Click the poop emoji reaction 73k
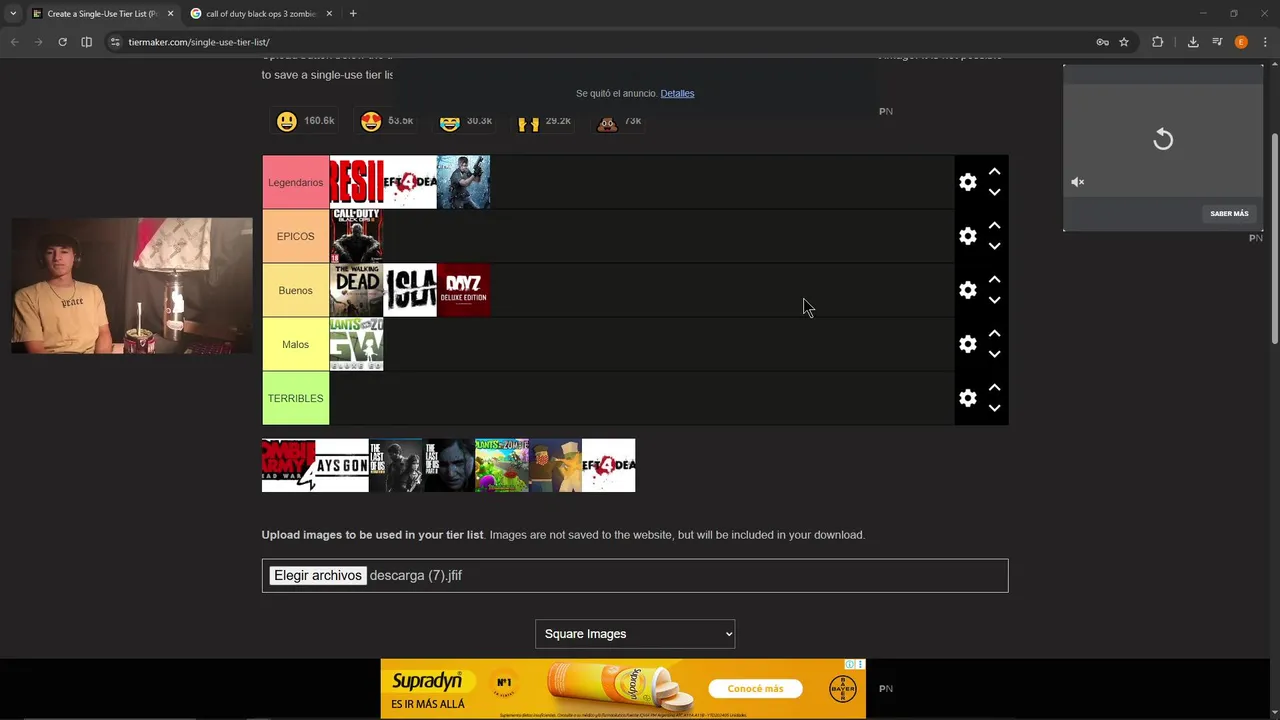1280x720 pixels. (619, 121)
